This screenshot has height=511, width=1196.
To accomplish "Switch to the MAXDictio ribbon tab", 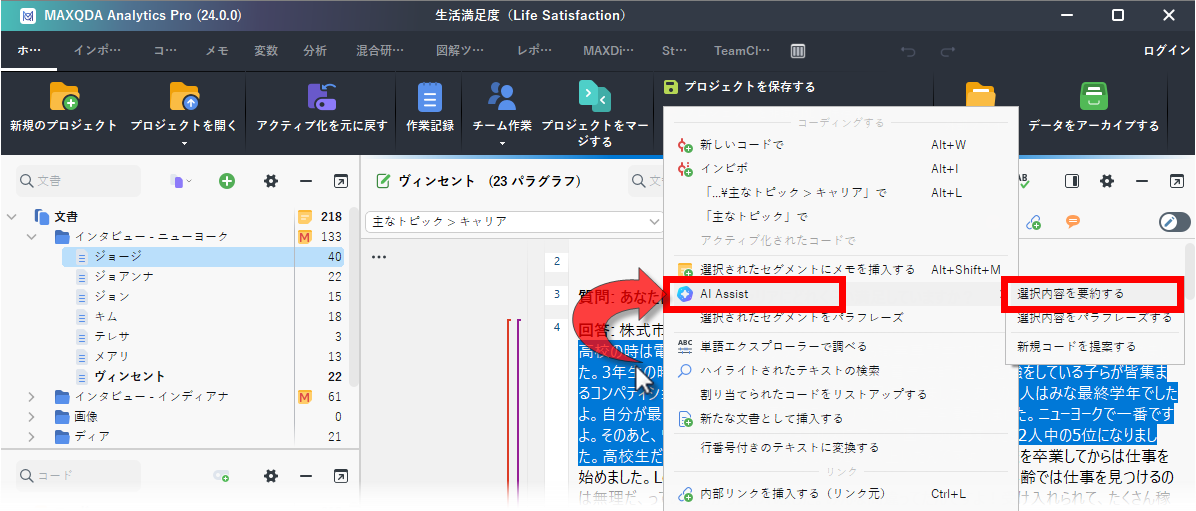I will 608,51.
